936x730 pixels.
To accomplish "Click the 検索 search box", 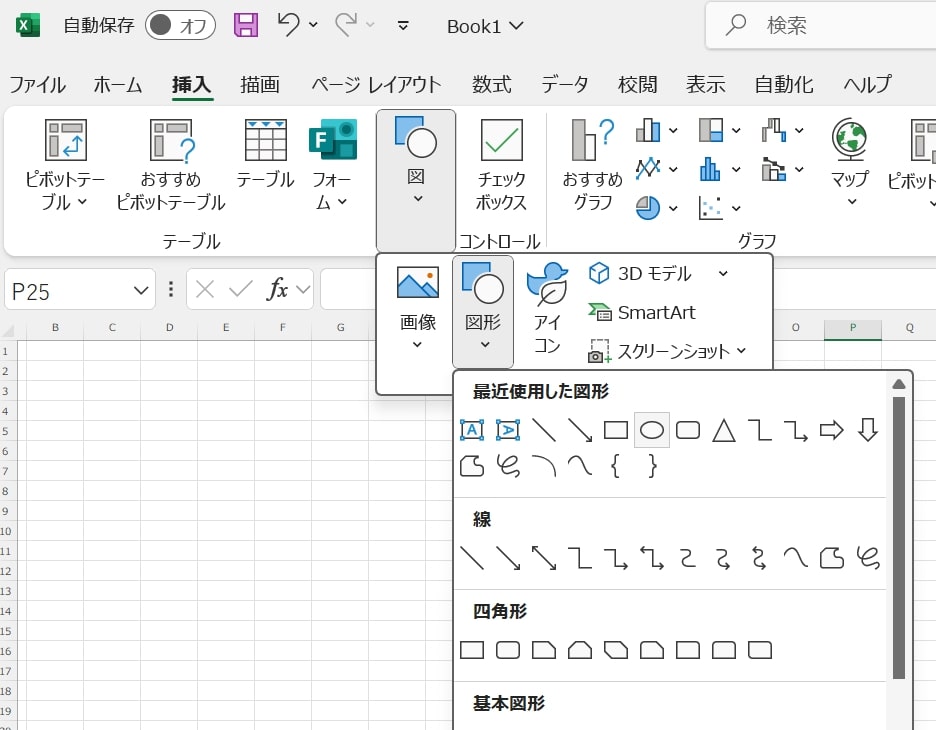I will click(821, 25).
